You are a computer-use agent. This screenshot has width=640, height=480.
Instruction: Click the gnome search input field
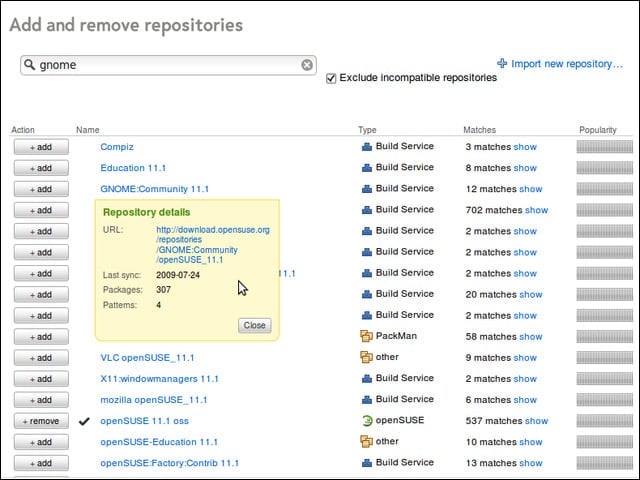pos(168,65)
